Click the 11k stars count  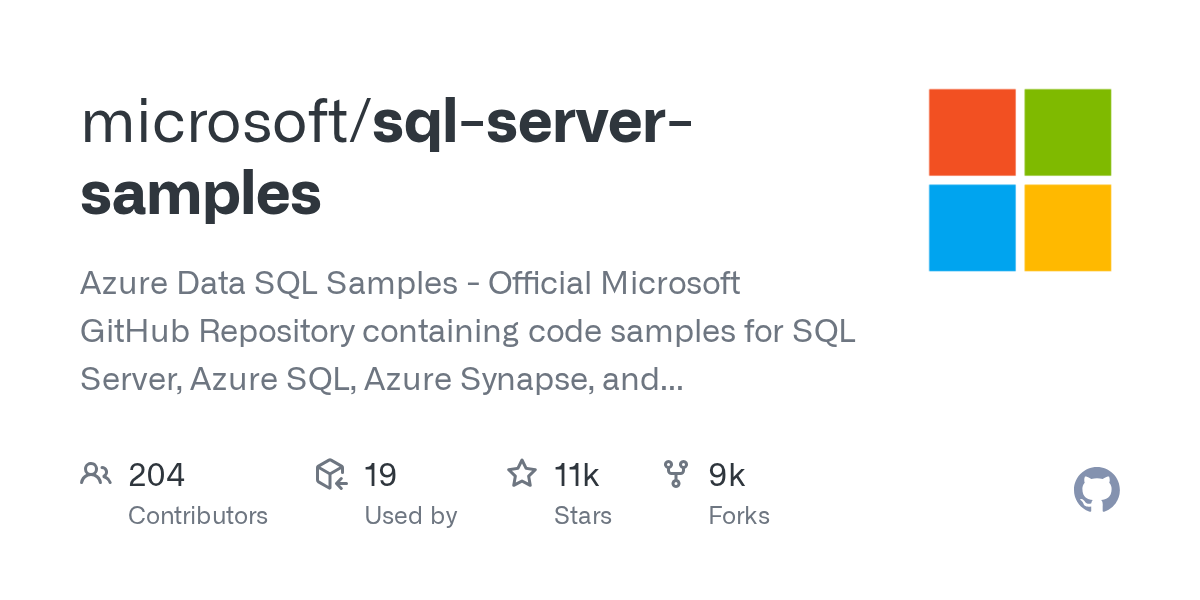tap(576, 475)
